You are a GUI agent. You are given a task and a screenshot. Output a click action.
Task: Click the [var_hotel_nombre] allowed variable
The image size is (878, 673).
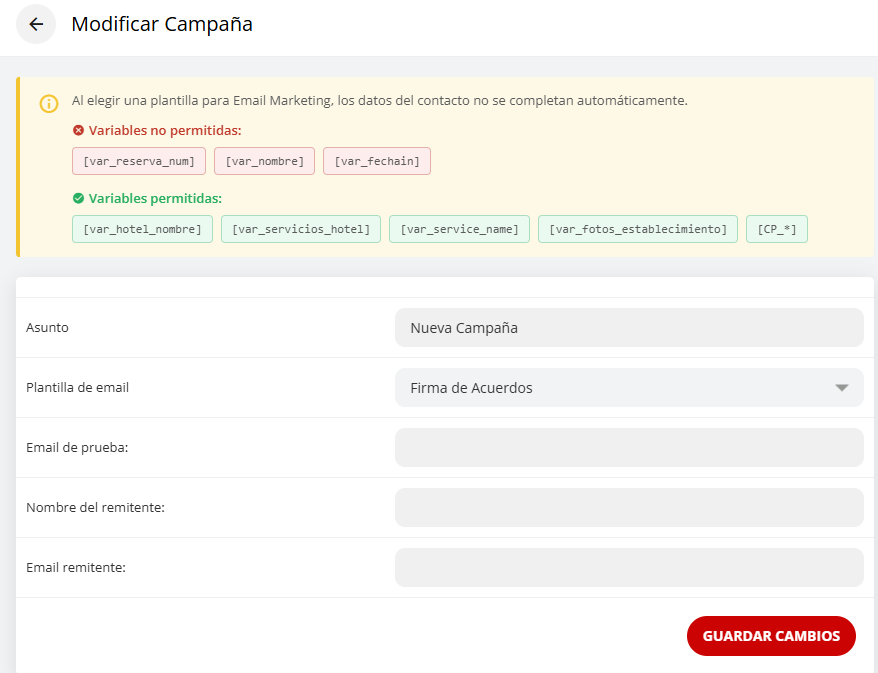tap(142, 229)
